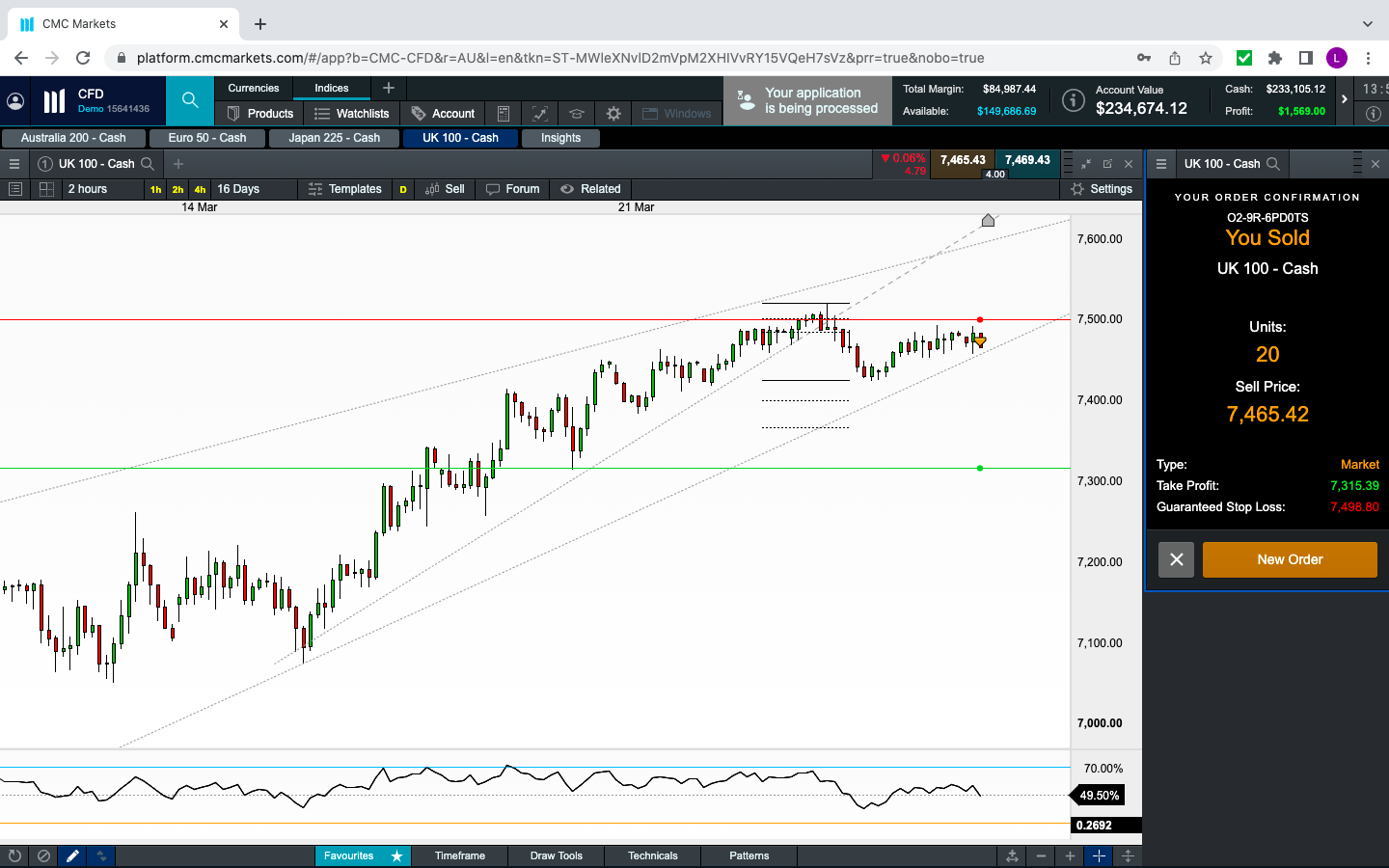This screenshot has height=868, width=1389.
Task: Open the Draw Tools tab
Action: click(x=556, y=855)
